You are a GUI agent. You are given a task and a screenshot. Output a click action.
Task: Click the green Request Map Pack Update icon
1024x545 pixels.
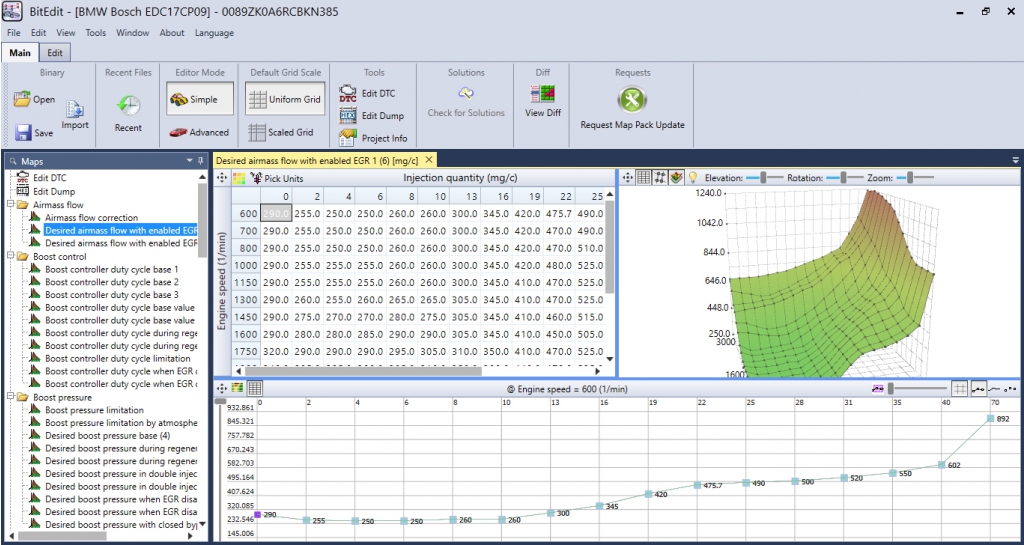[632, 100]
